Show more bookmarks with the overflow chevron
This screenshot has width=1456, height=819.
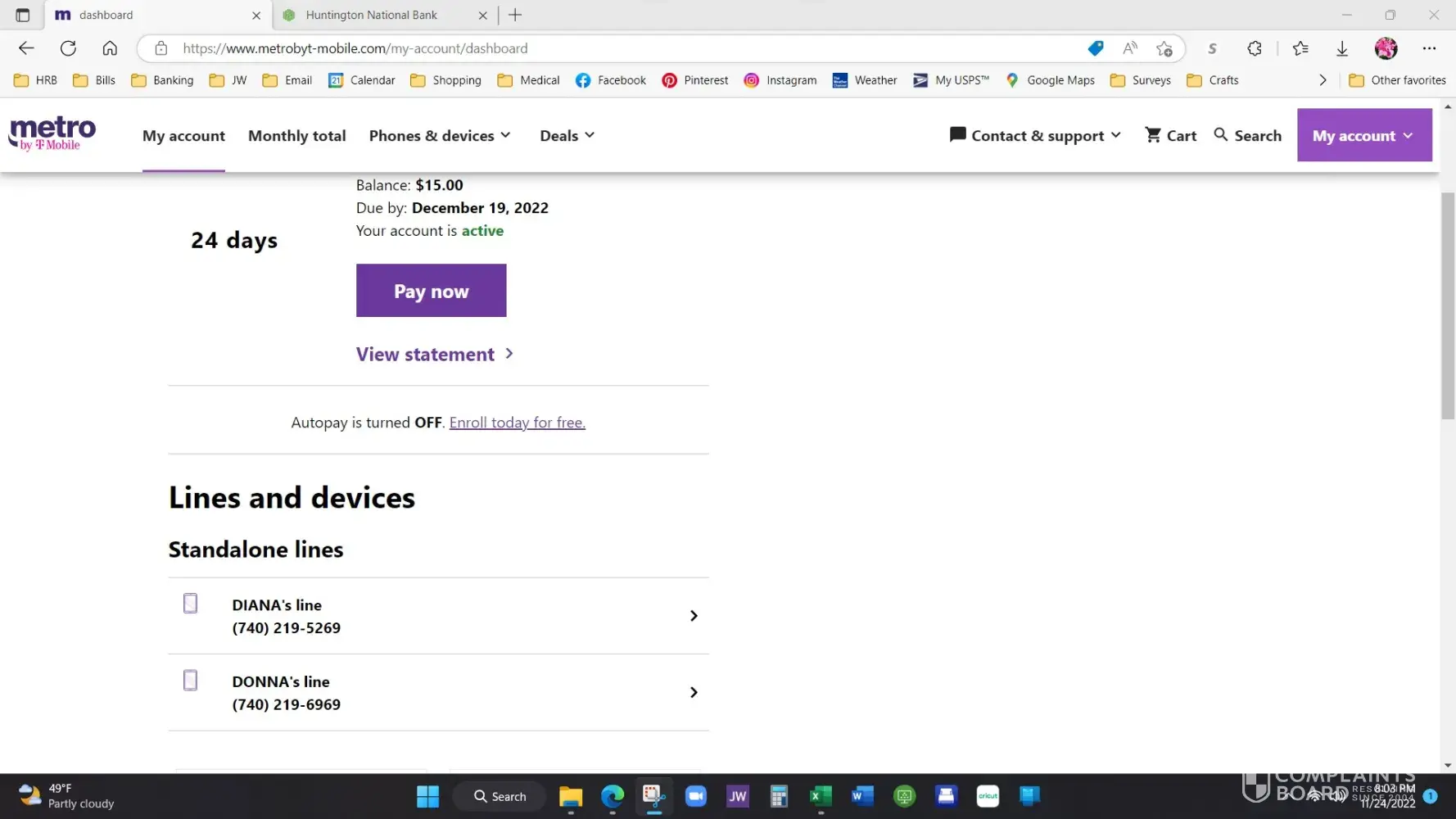(1323, 80)
